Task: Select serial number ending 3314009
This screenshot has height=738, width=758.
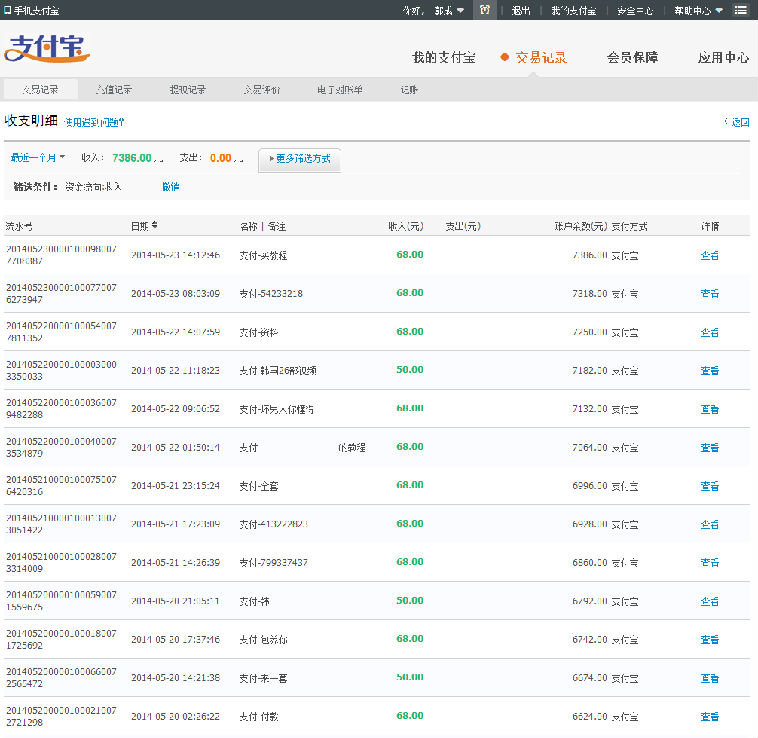Action: pyautogui.click(x=61, y=563)
